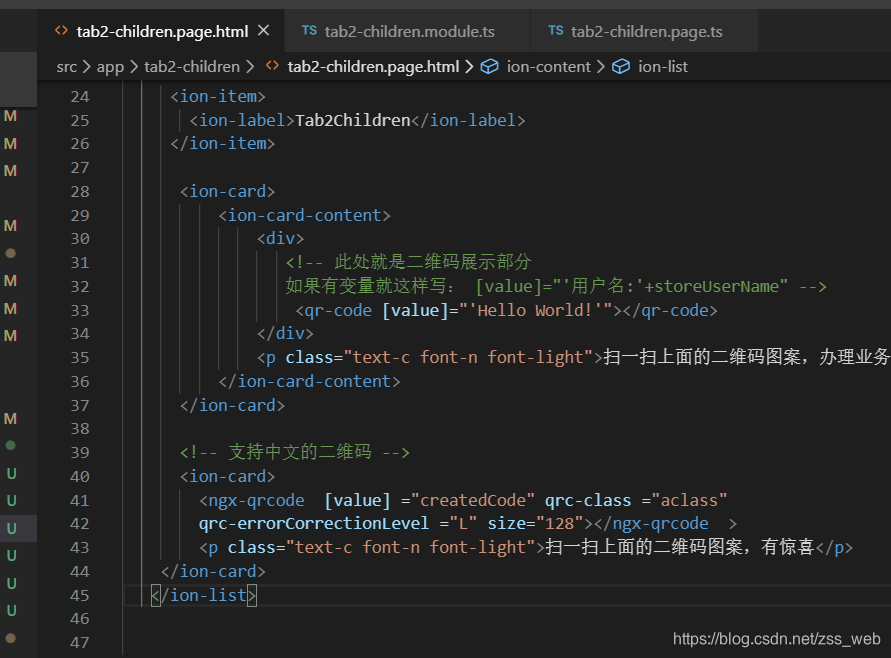Open the src breadcrumb folder
Screen dimensions: 891x658
click(x=66, y=67)
